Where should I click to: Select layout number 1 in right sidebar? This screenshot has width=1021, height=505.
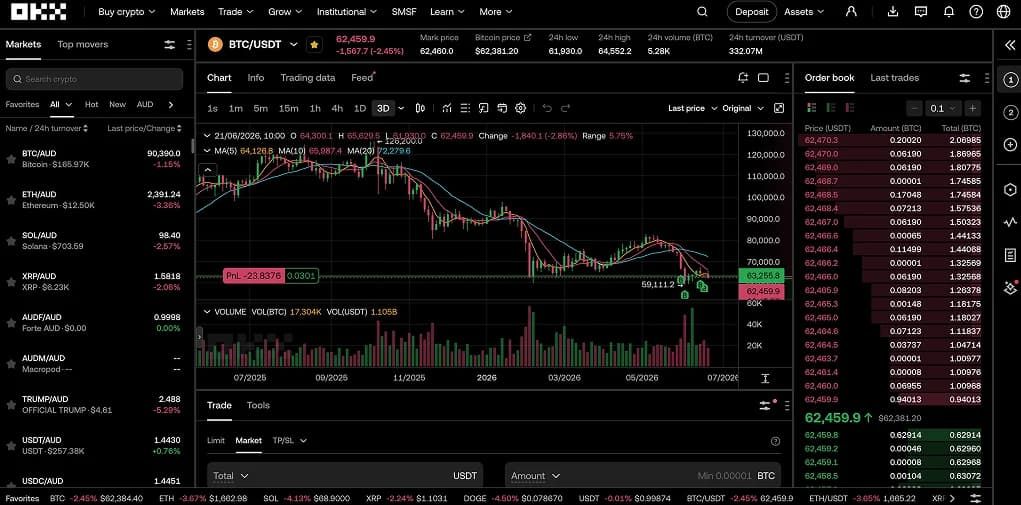tap(1010, 79)
